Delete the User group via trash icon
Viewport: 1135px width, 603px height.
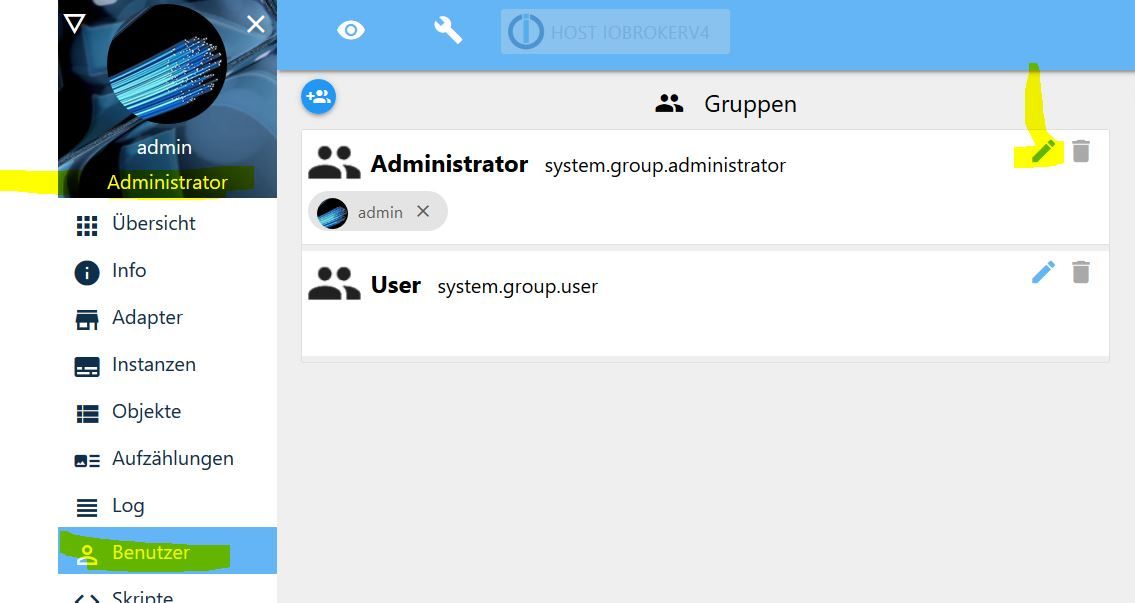1081,272
